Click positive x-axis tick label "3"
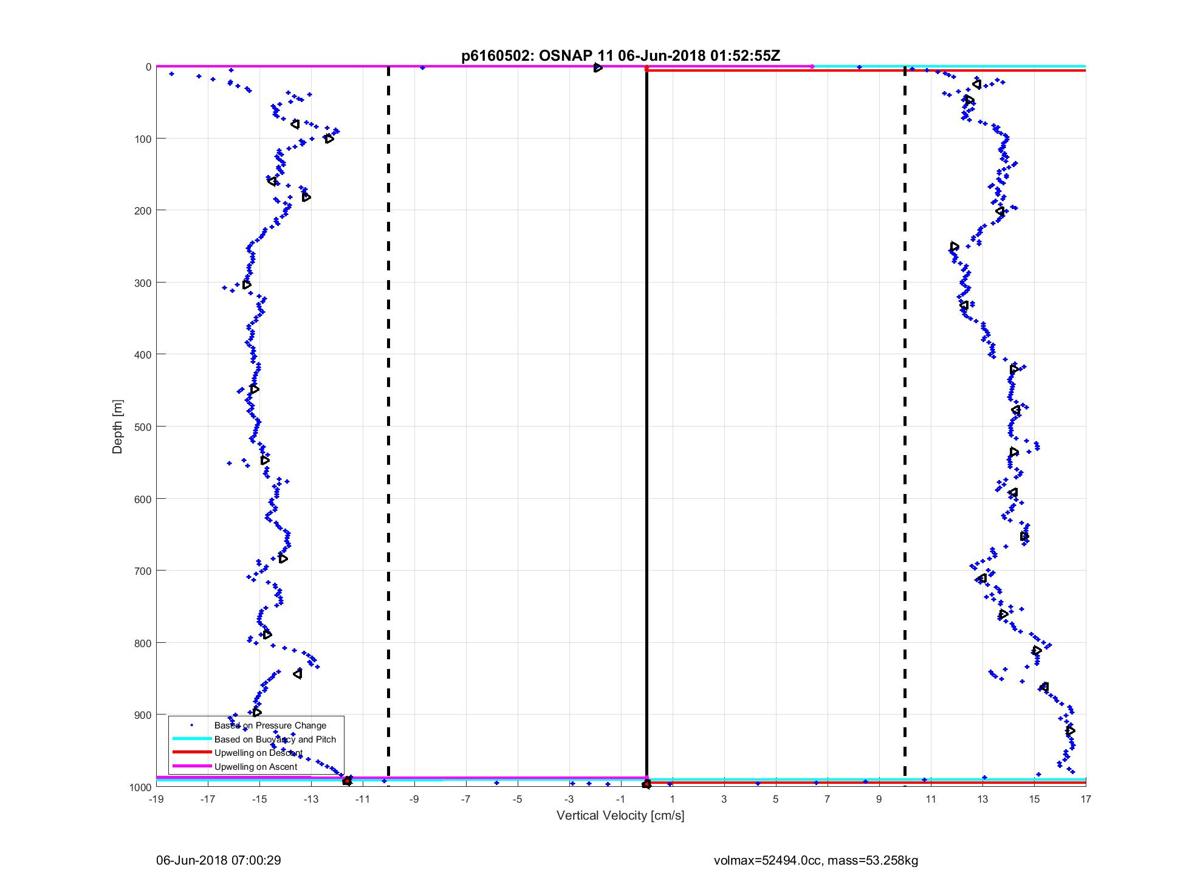The image size is (1200, 885). 724,800
